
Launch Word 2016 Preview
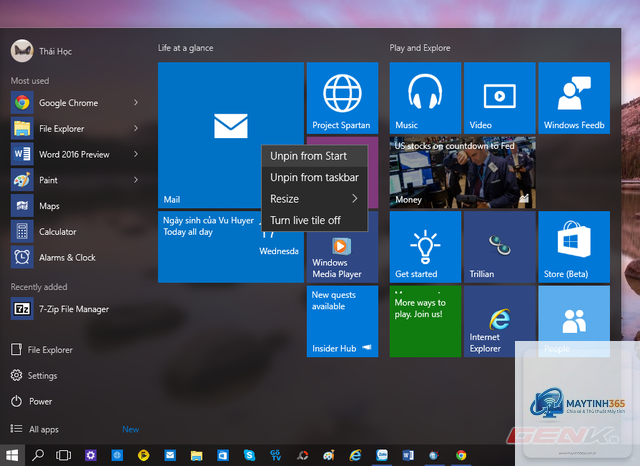(74, 154)
